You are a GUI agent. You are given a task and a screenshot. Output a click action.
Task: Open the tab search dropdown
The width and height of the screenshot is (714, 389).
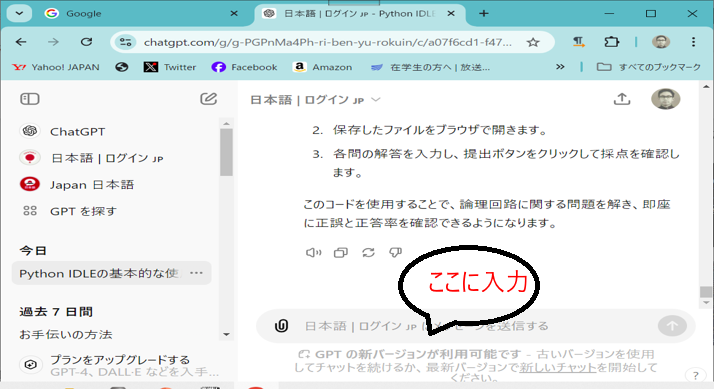coord(19,13)
